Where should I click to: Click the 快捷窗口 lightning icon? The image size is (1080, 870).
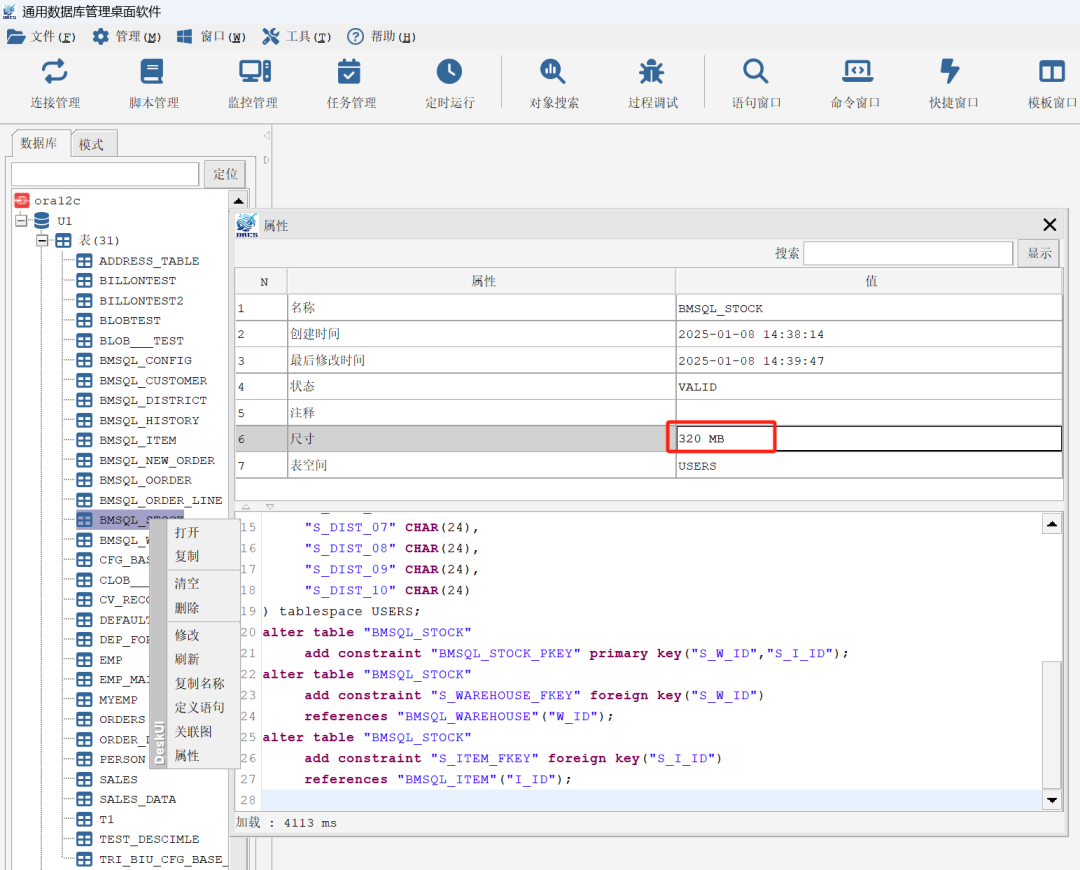coord(950,72)
